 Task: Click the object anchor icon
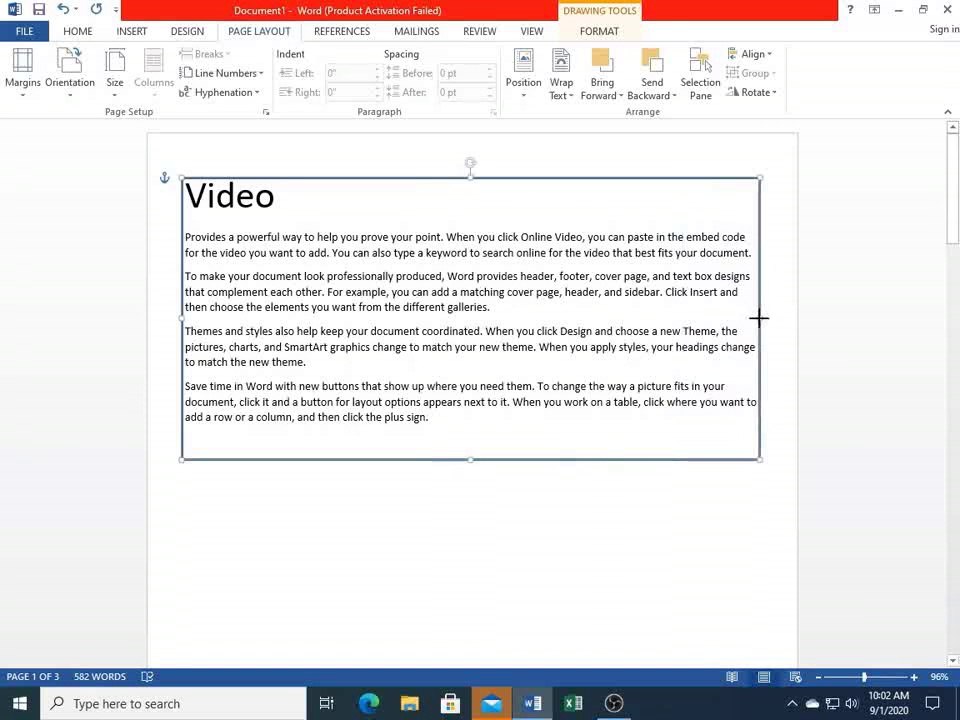coord(164,178)
